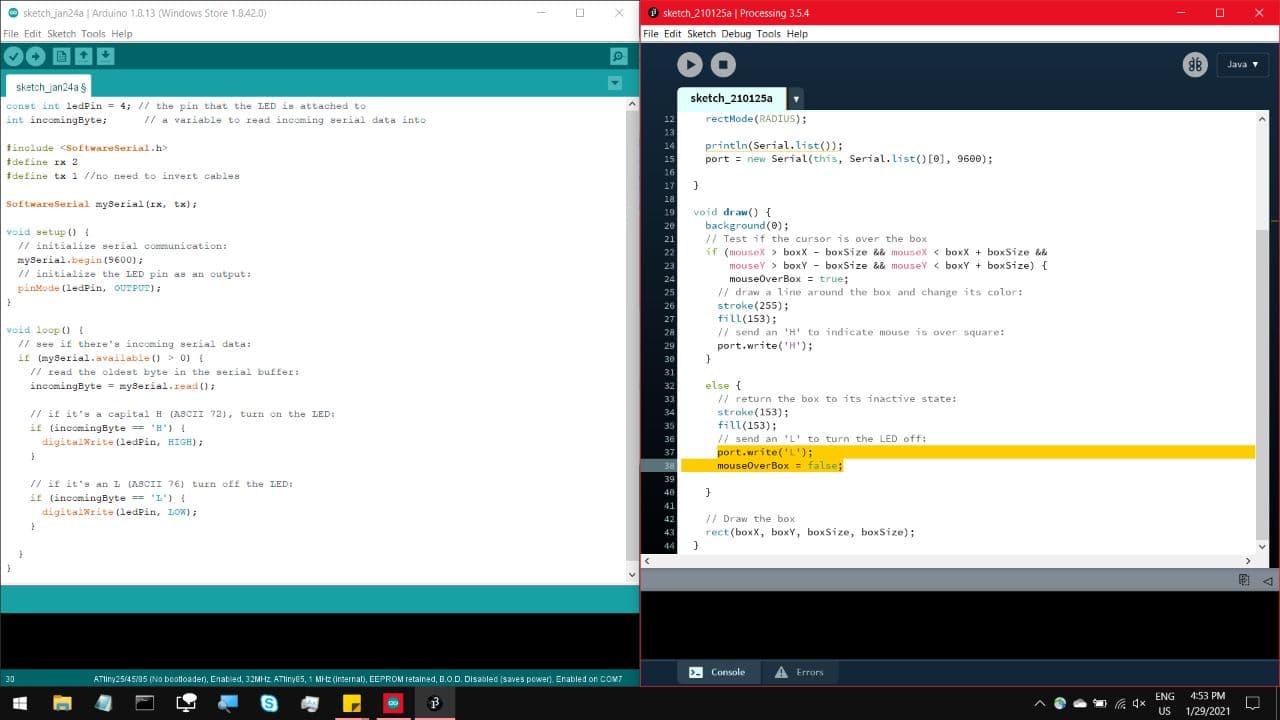Open the Arduino tab options dropdown arrow
This screenshot has width=1280, height=720.
pos(615,83)
